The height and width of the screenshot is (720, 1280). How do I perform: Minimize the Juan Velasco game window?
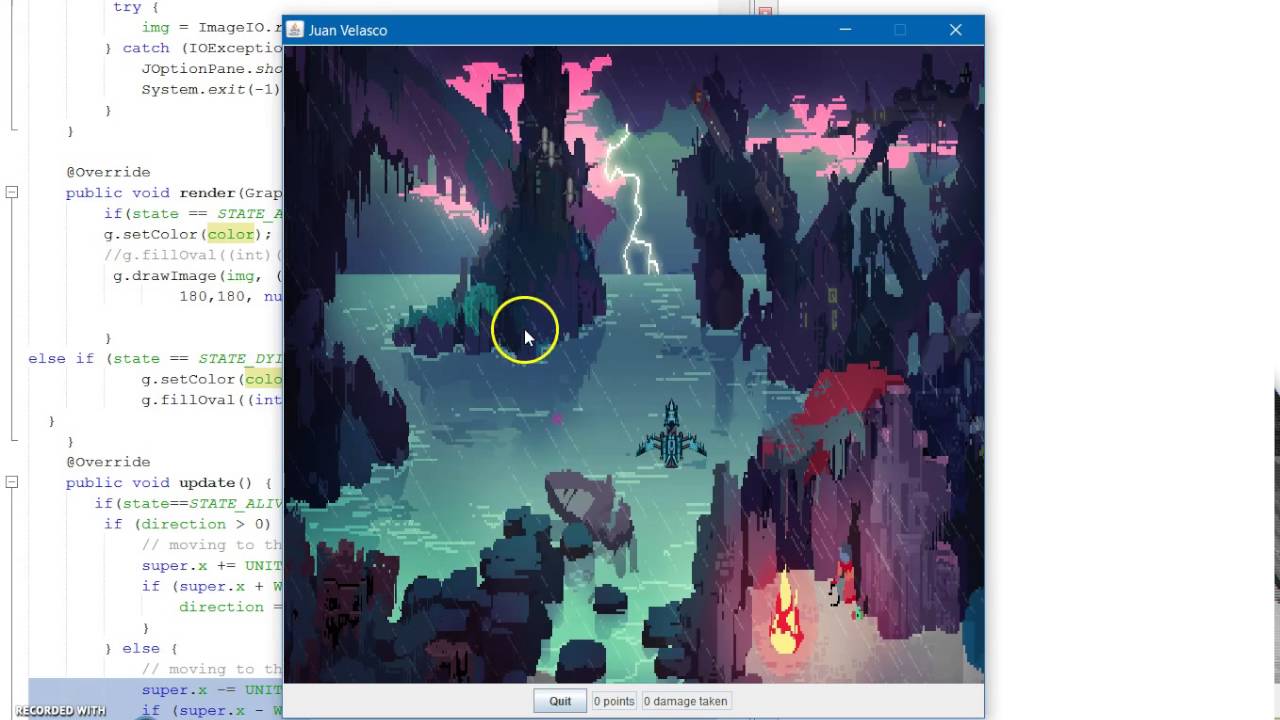[x=845, y=30]
